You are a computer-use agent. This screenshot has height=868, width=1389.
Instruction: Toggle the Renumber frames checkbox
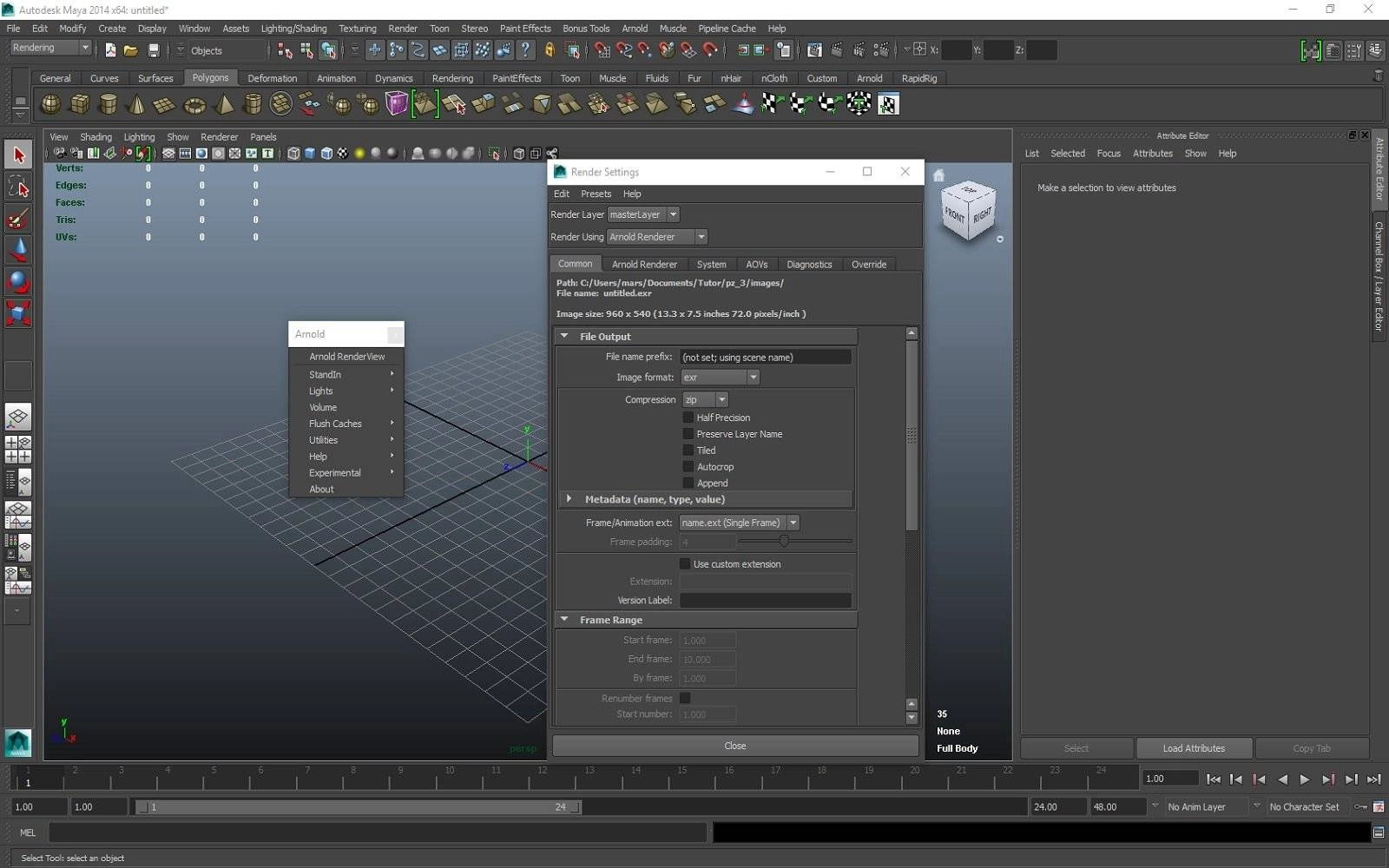pos(685,698)
